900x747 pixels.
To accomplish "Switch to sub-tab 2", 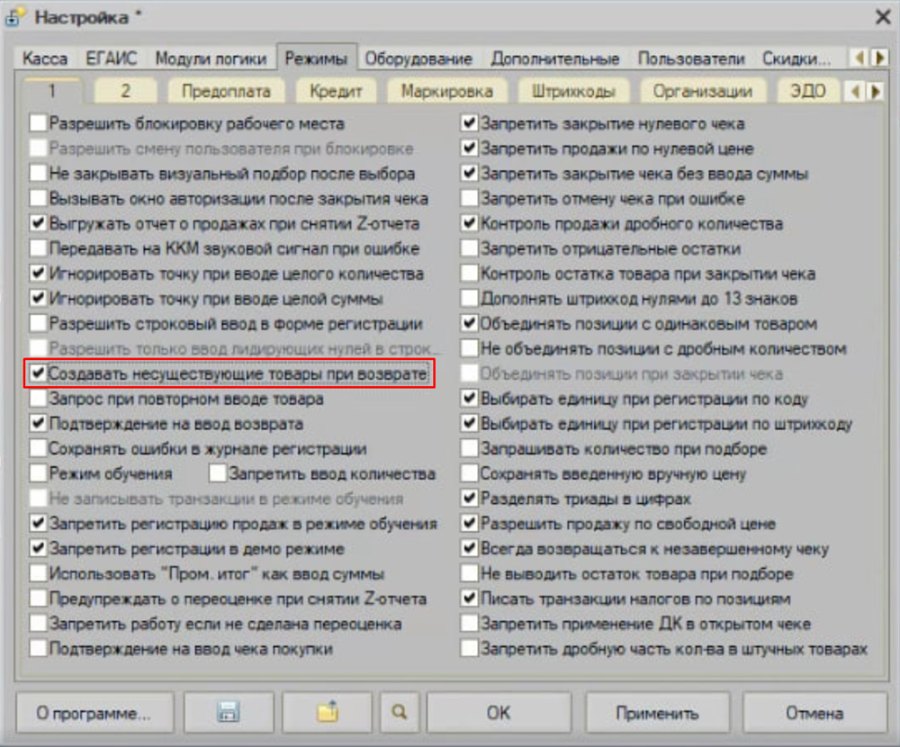I will (x=125, y=91).
